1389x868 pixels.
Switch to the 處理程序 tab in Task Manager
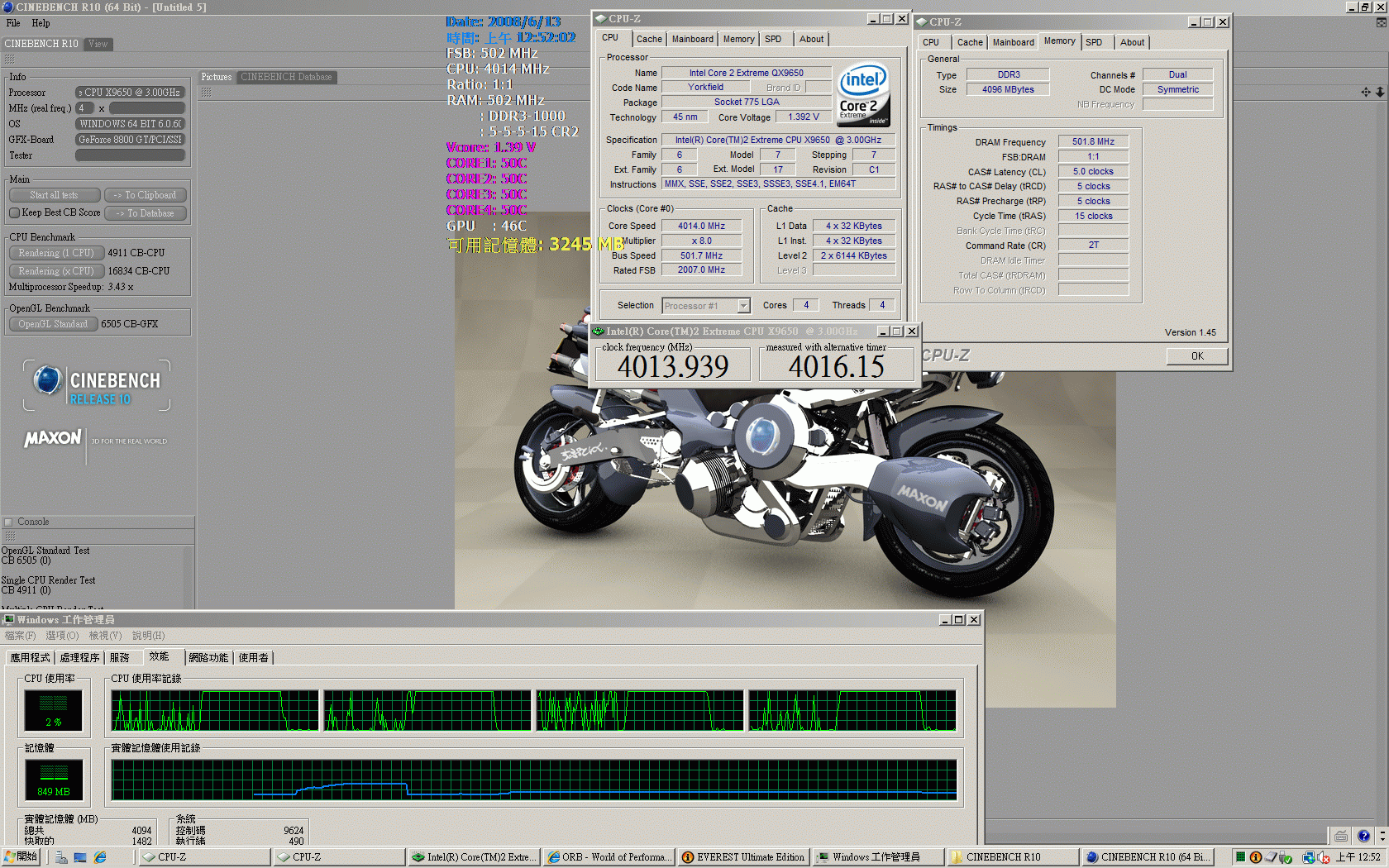(79, 658)
